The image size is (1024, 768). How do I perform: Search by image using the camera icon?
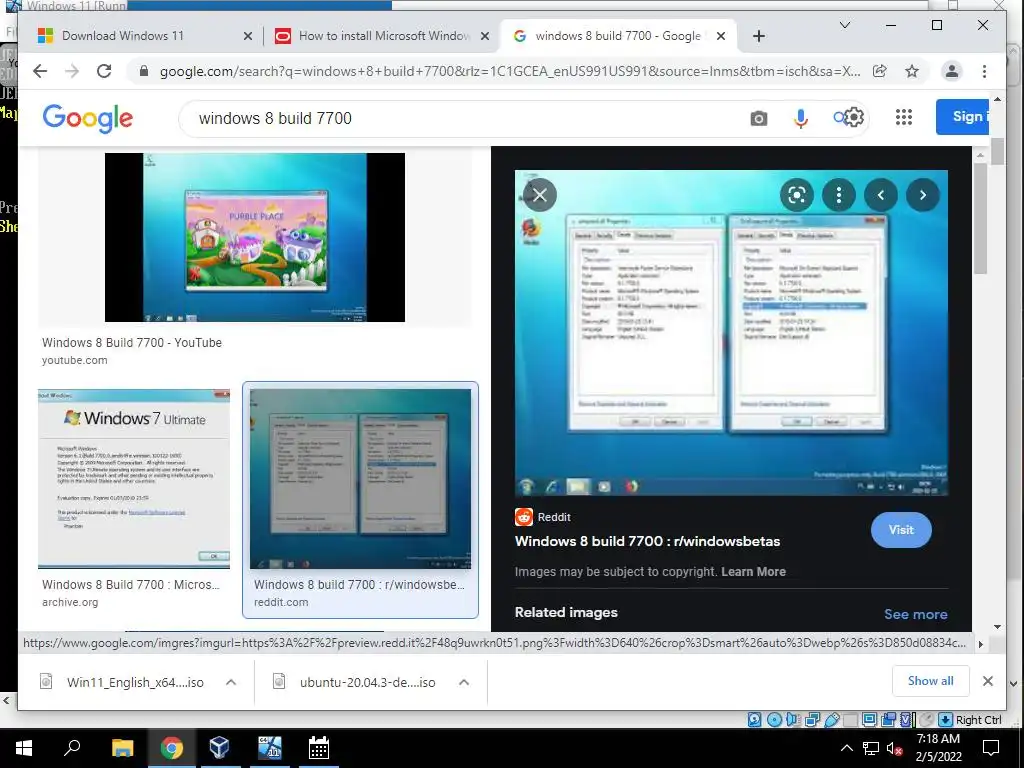tap(758, 118)
